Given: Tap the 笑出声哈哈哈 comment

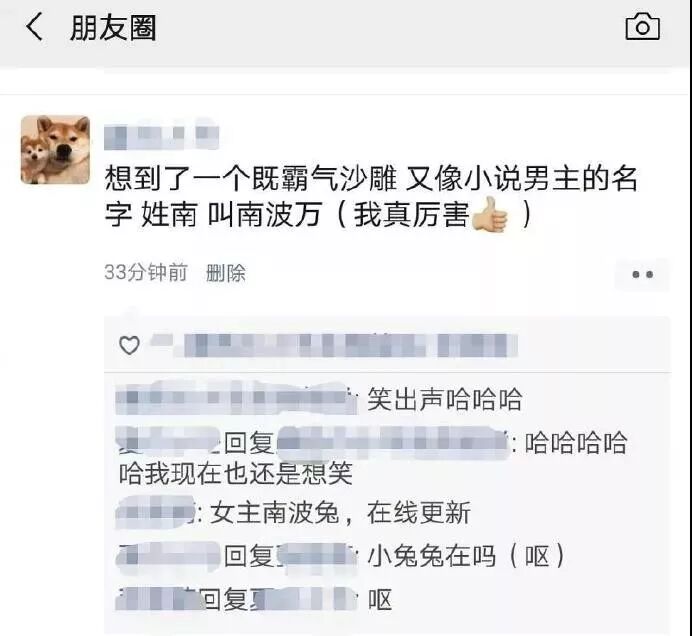Looking at the screenshot, I should click(444, 399).
